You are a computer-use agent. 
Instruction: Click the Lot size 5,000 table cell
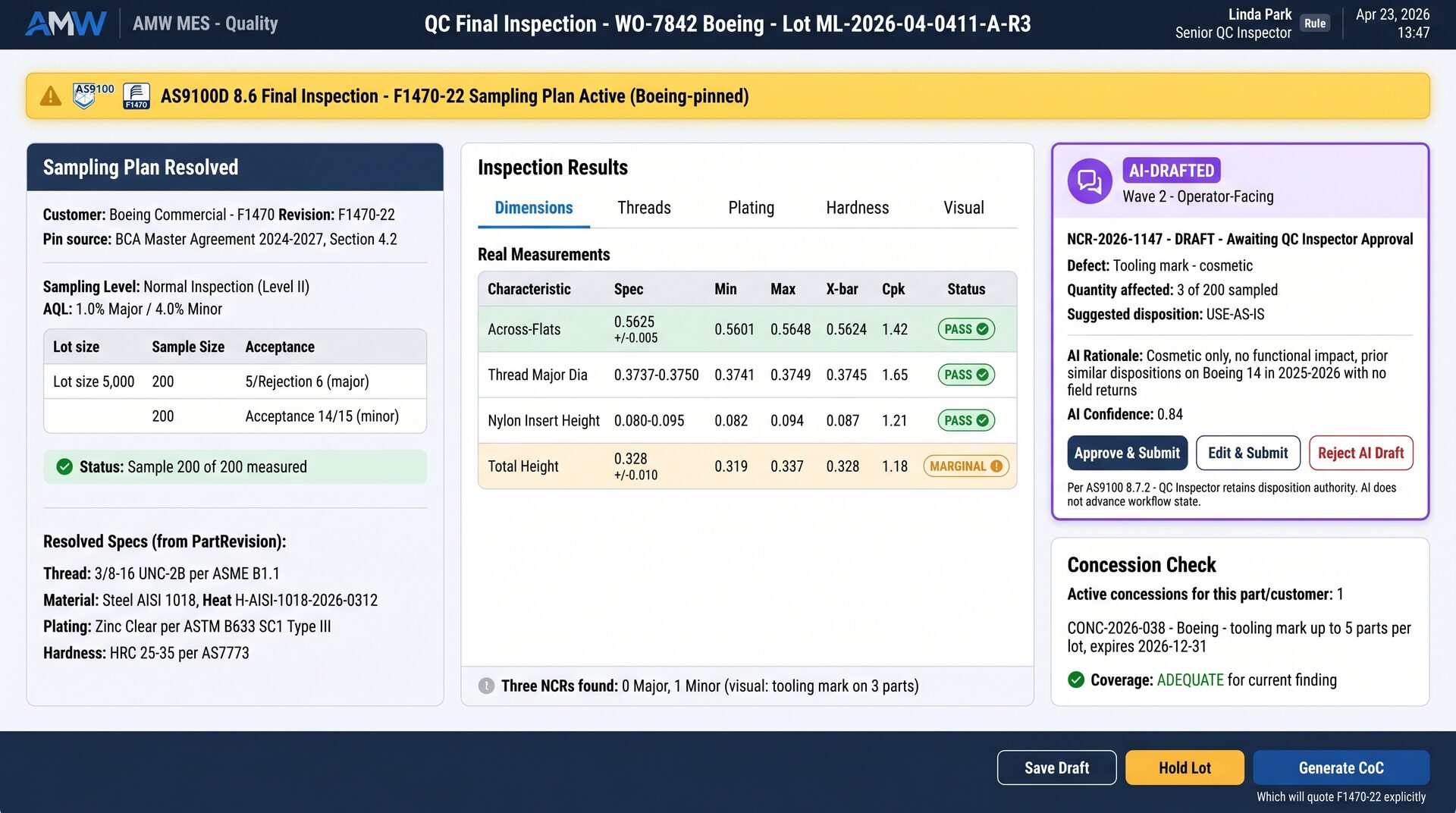(94, 381)
